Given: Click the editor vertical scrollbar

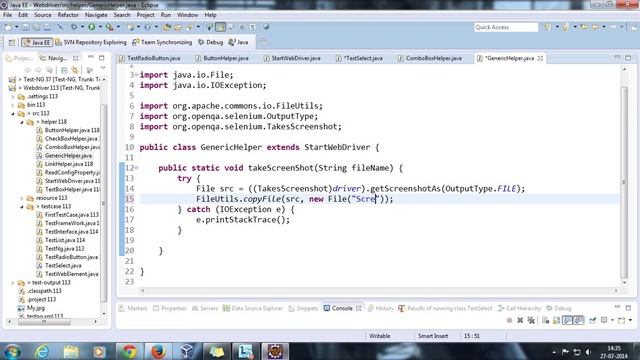Looking at the screenshot, I should pyautogui.click(x=624, y=182).
